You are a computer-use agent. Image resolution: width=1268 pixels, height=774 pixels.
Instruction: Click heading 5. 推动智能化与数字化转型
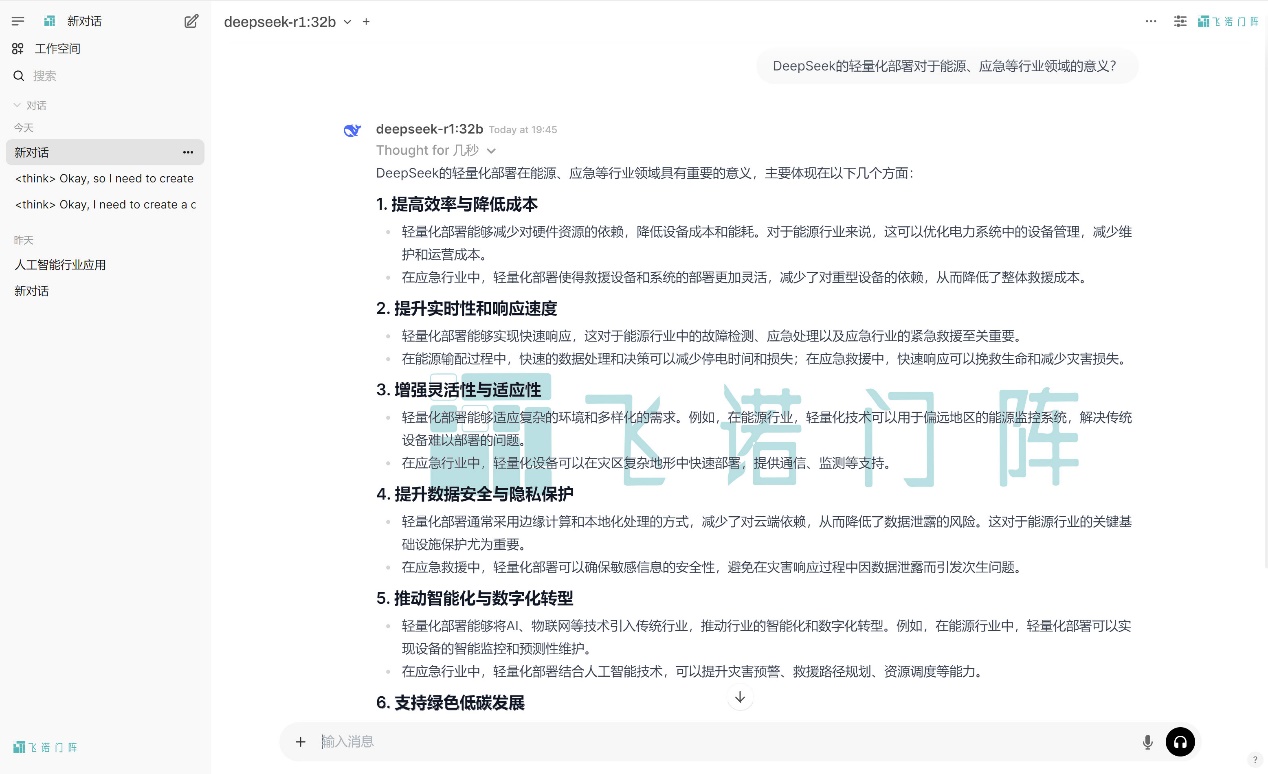tap(475, 599)
